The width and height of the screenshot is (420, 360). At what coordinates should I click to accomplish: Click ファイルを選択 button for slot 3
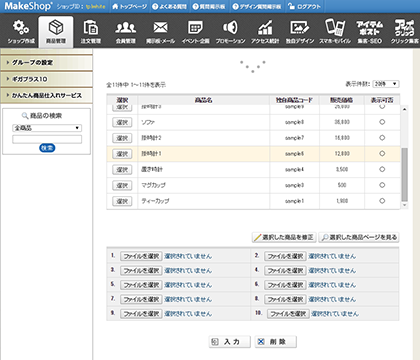(x=141, y=270)
